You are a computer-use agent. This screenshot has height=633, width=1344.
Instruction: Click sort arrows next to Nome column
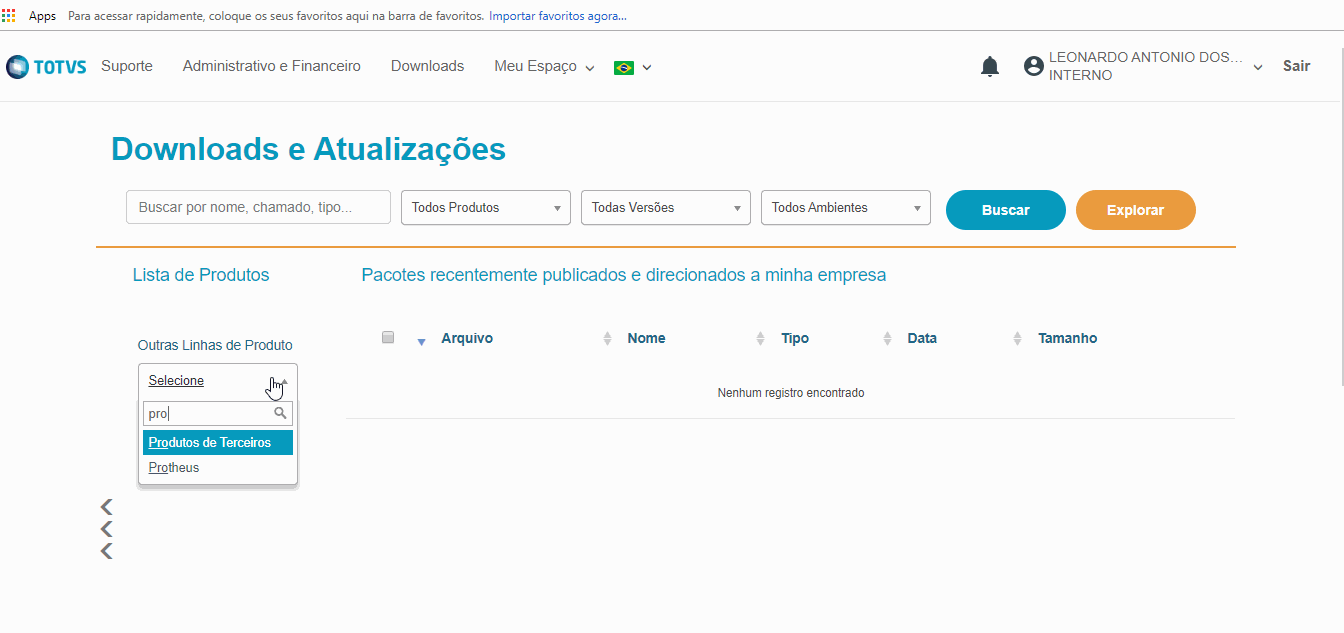607,339
